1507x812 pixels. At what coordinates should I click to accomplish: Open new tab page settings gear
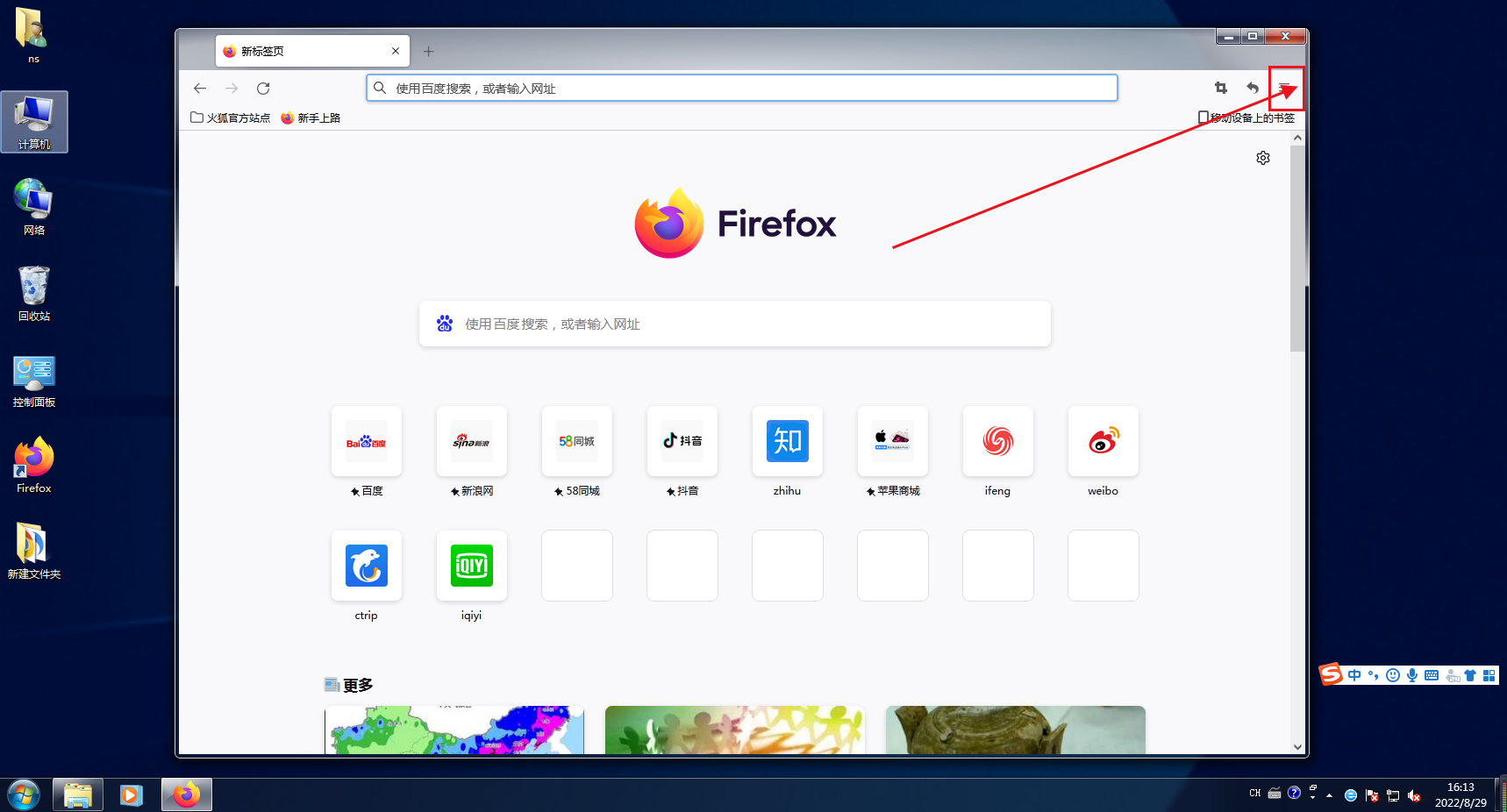[1263, 158]
